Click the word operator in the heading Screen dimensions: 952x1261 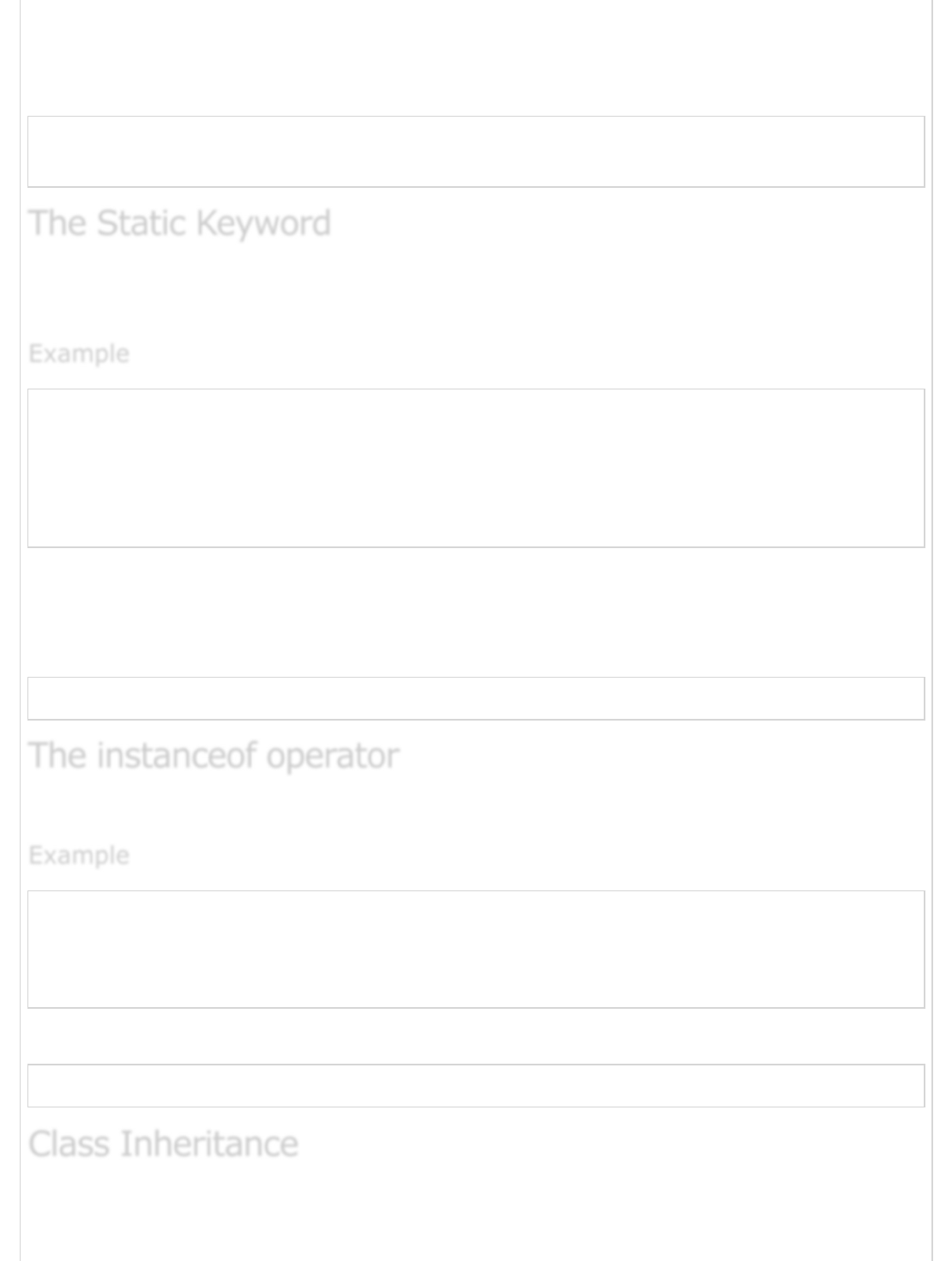pos(332,756)
